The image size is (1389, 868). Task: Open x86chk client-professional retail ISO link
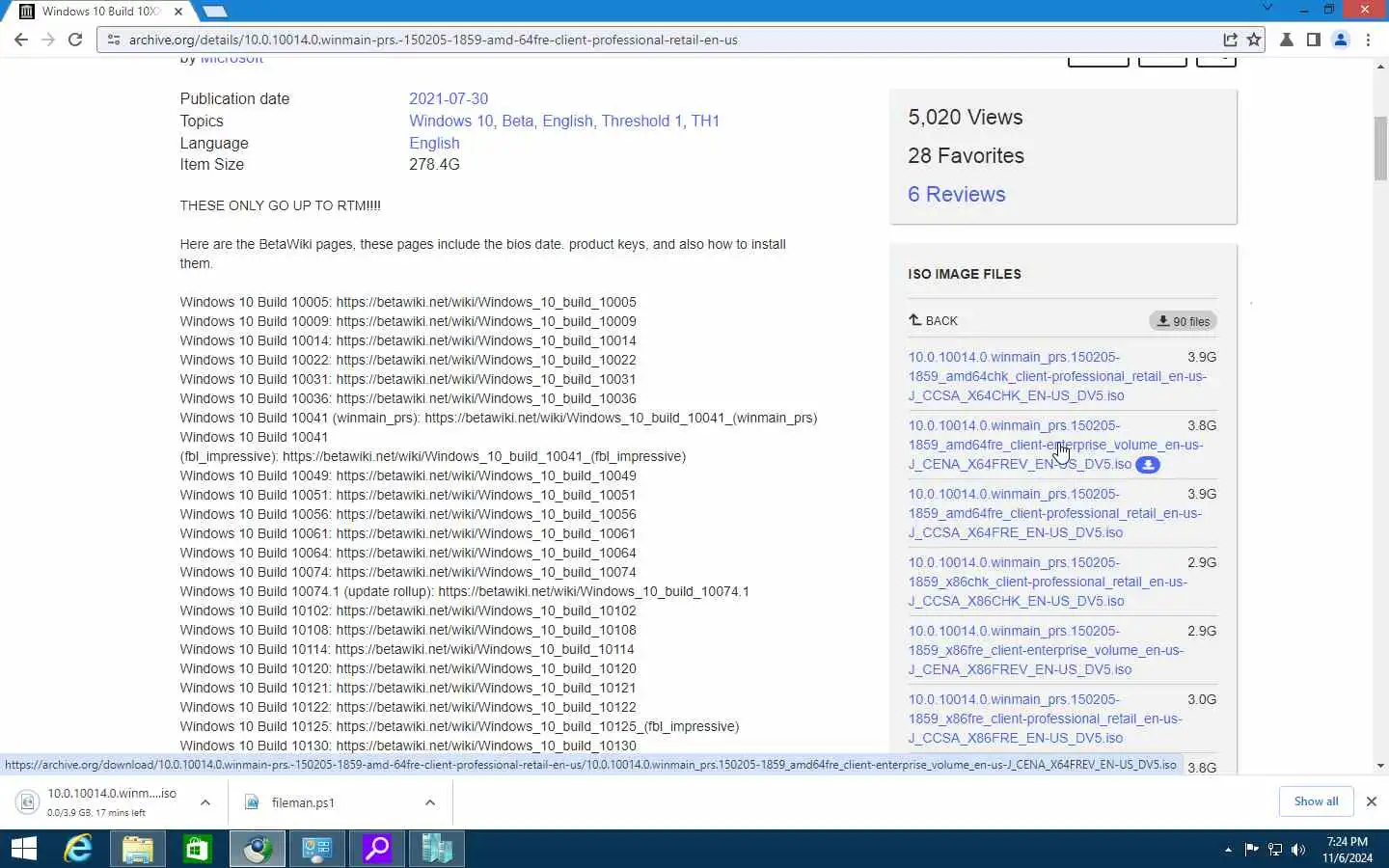tap(1048, 582)
